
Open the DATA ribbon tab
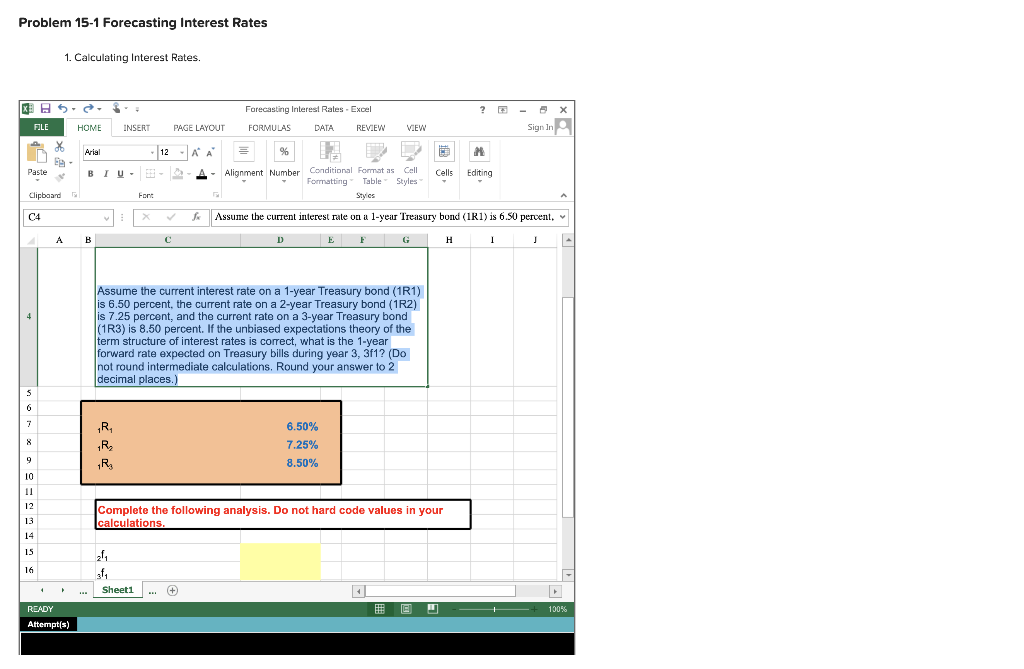323,127
